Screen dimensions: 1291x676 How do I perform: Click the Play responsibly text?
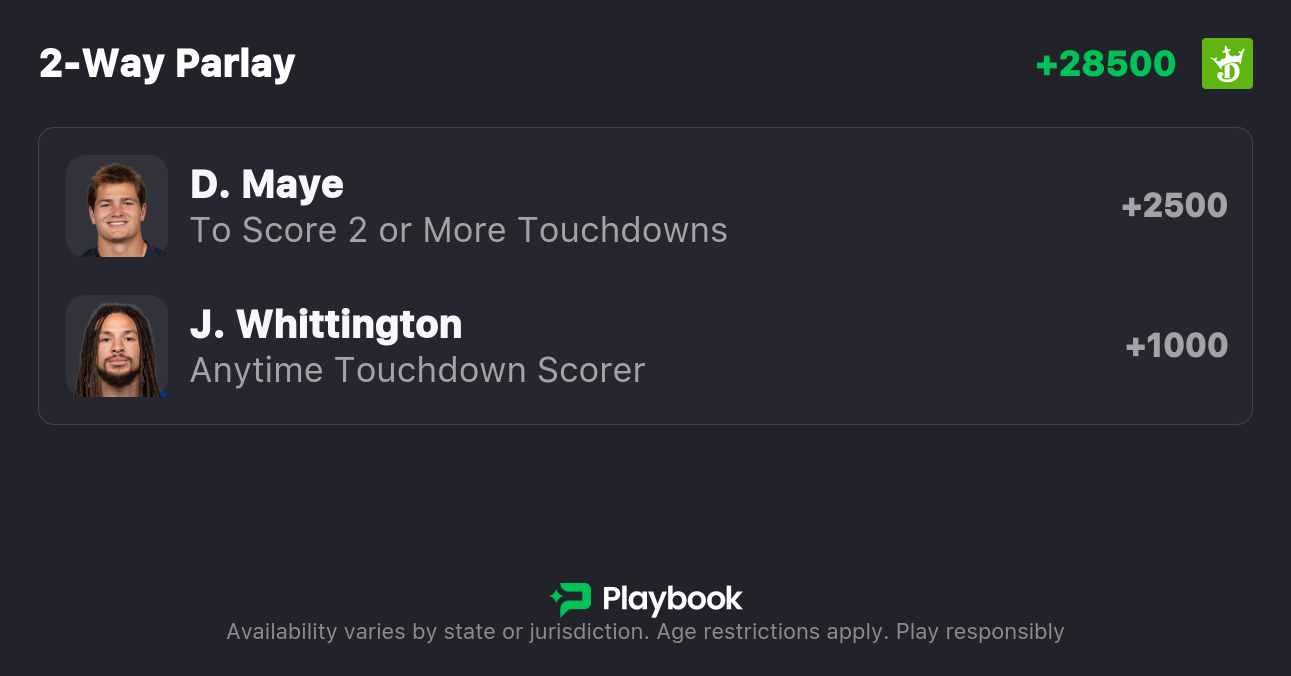pyautogui.click(x=980, y=632)
